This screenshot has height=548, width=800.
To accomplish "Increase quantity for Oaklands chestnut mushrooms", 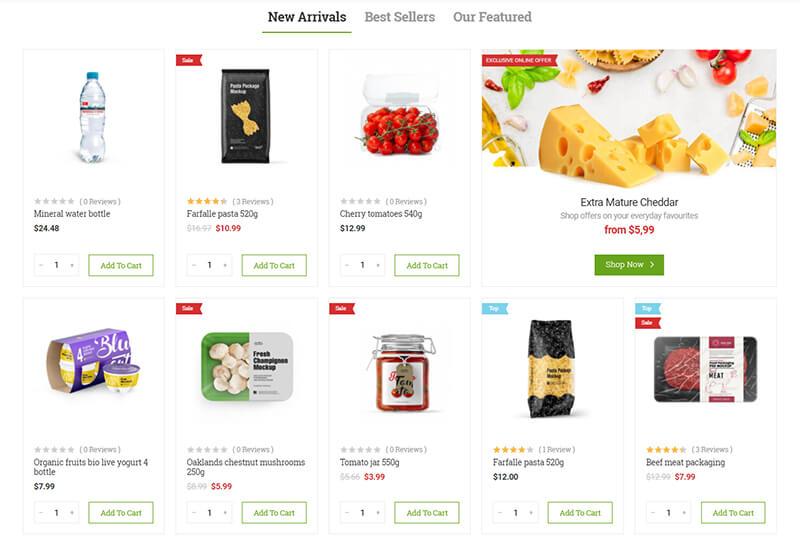I will [224, 513].
